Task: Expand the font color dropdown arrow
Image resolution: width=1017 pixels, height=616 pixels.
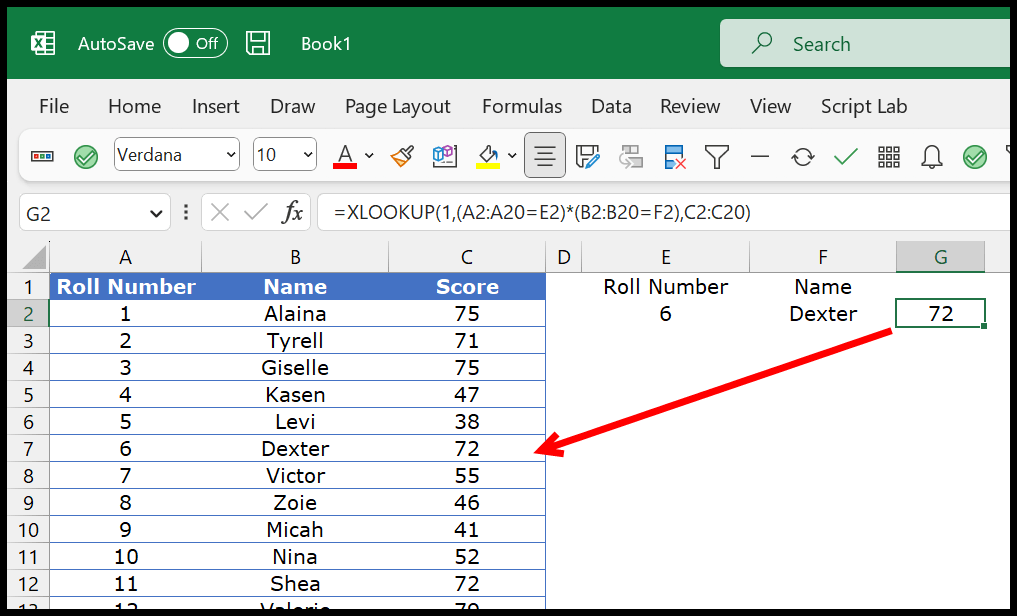Action: pos(369,156)
